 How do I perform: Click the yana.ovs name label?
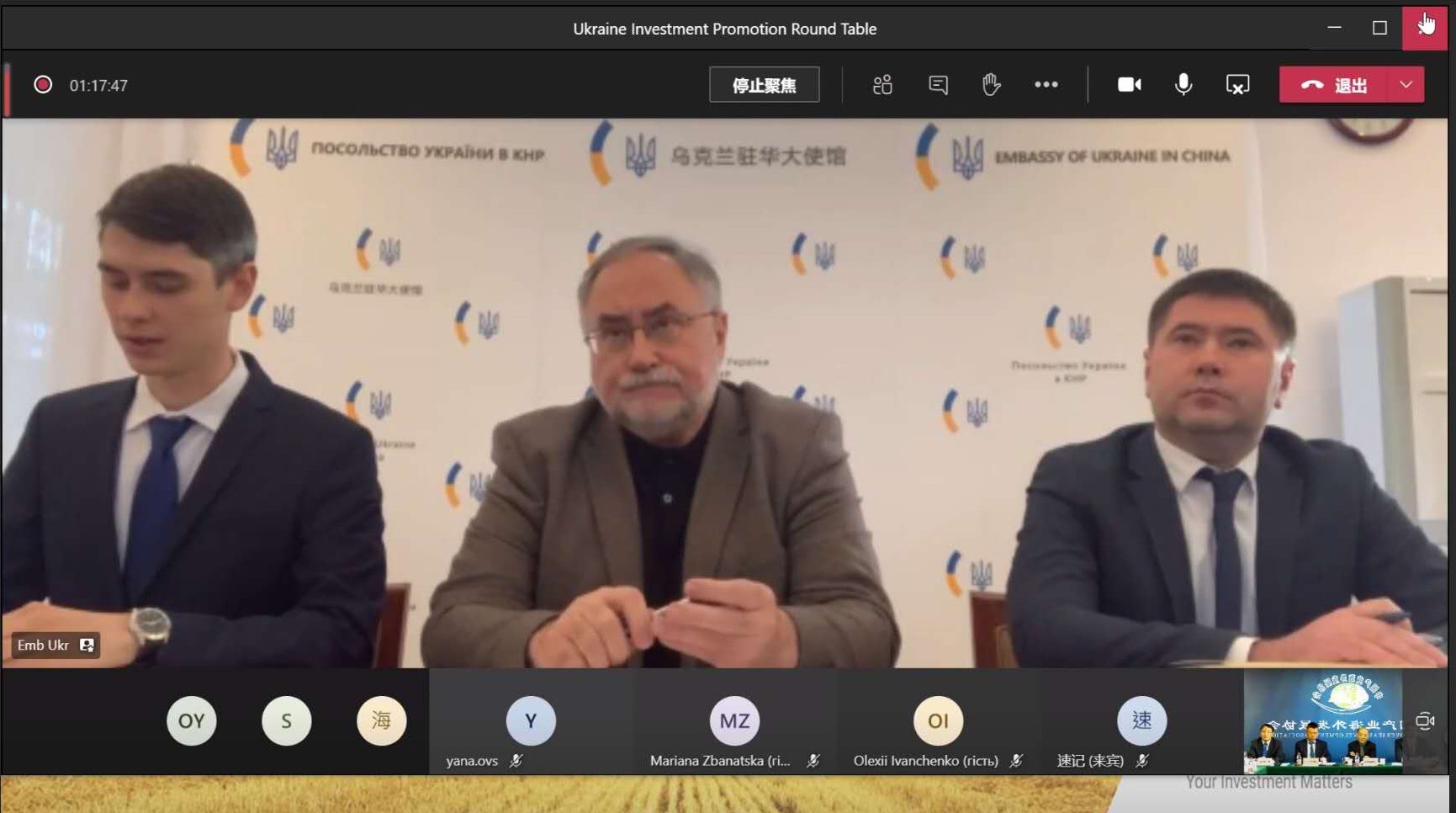[472, 761]
